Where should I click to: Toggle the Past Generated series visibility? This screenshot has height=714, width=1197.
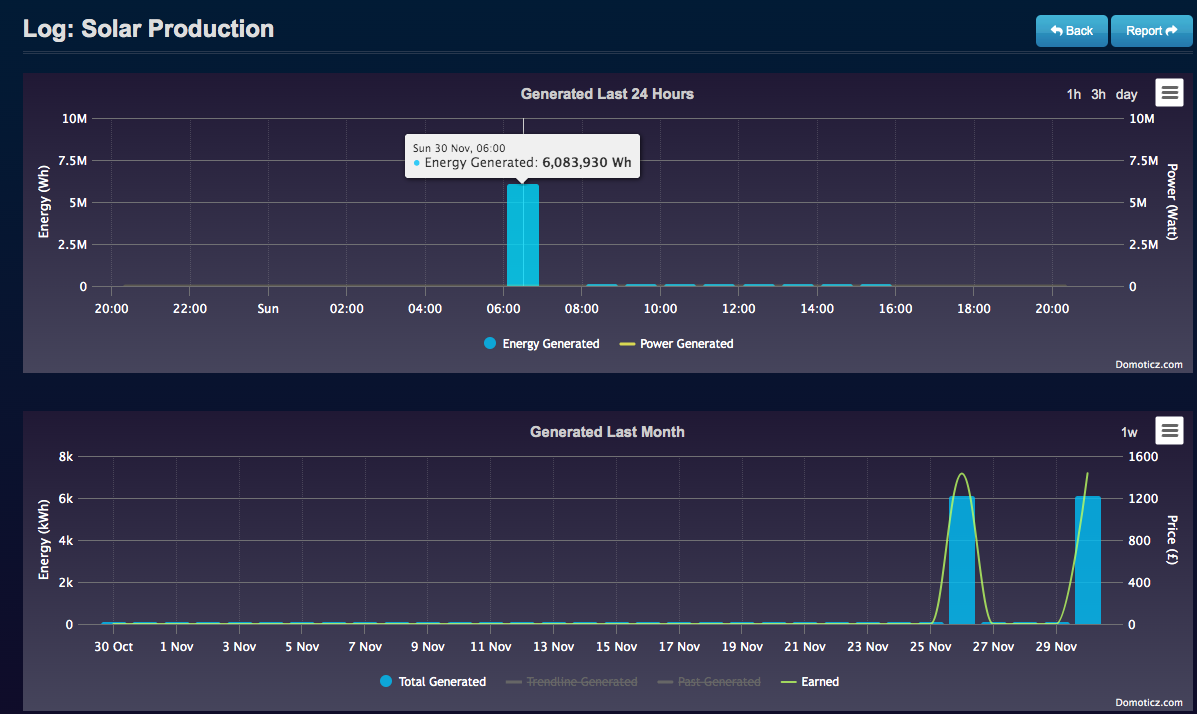tap(720, 681)
